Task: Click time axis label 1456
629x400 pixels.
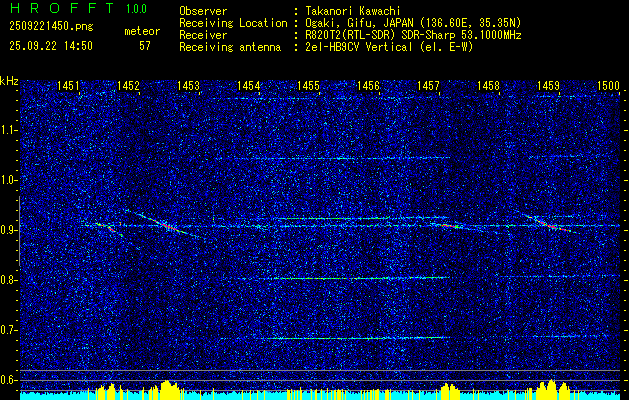Action: coord(368,85)
